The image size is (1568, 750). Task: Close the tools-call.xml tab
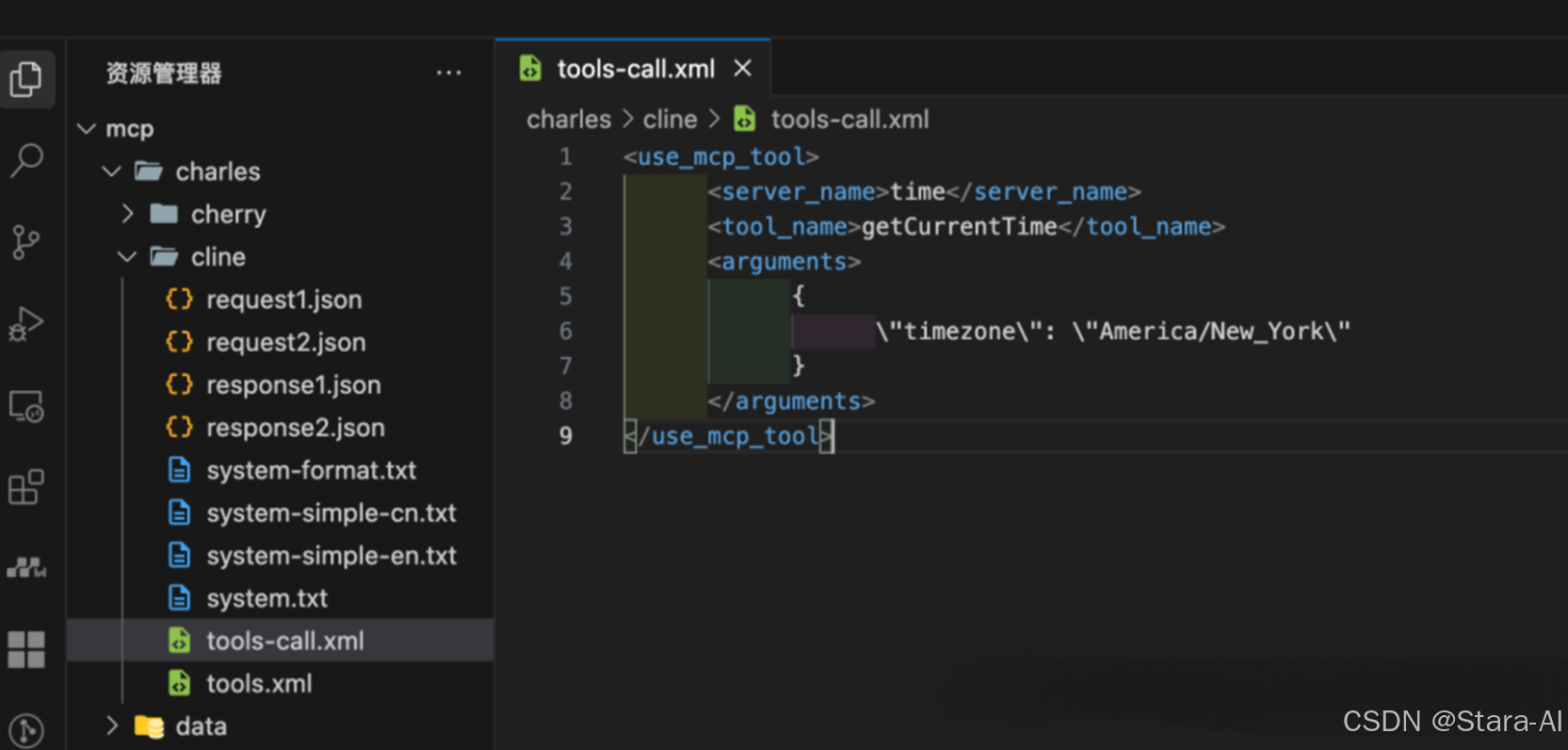743,68
